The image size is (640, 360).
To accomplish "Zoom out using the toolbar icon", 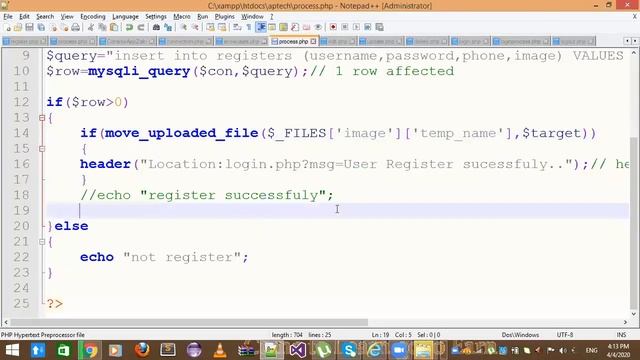I will coord(195,27).
